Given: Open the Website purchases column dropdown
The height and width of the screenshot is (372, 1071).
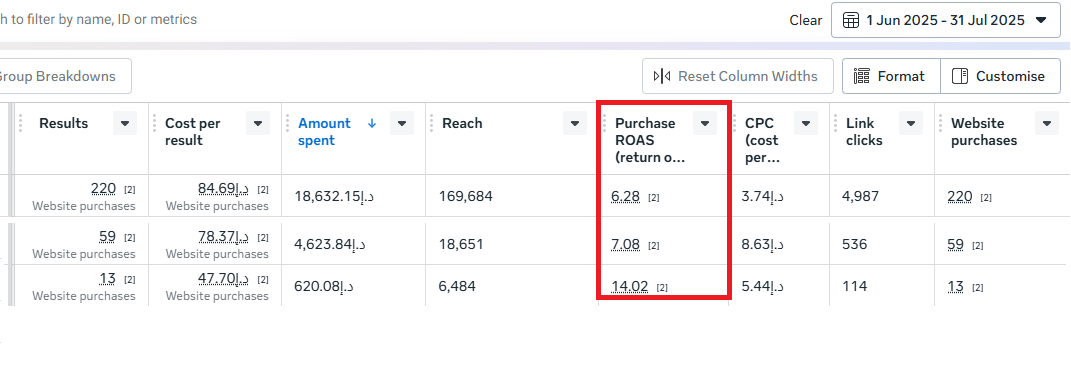Looking at the screenshot, I should (x=1047, y=124).
